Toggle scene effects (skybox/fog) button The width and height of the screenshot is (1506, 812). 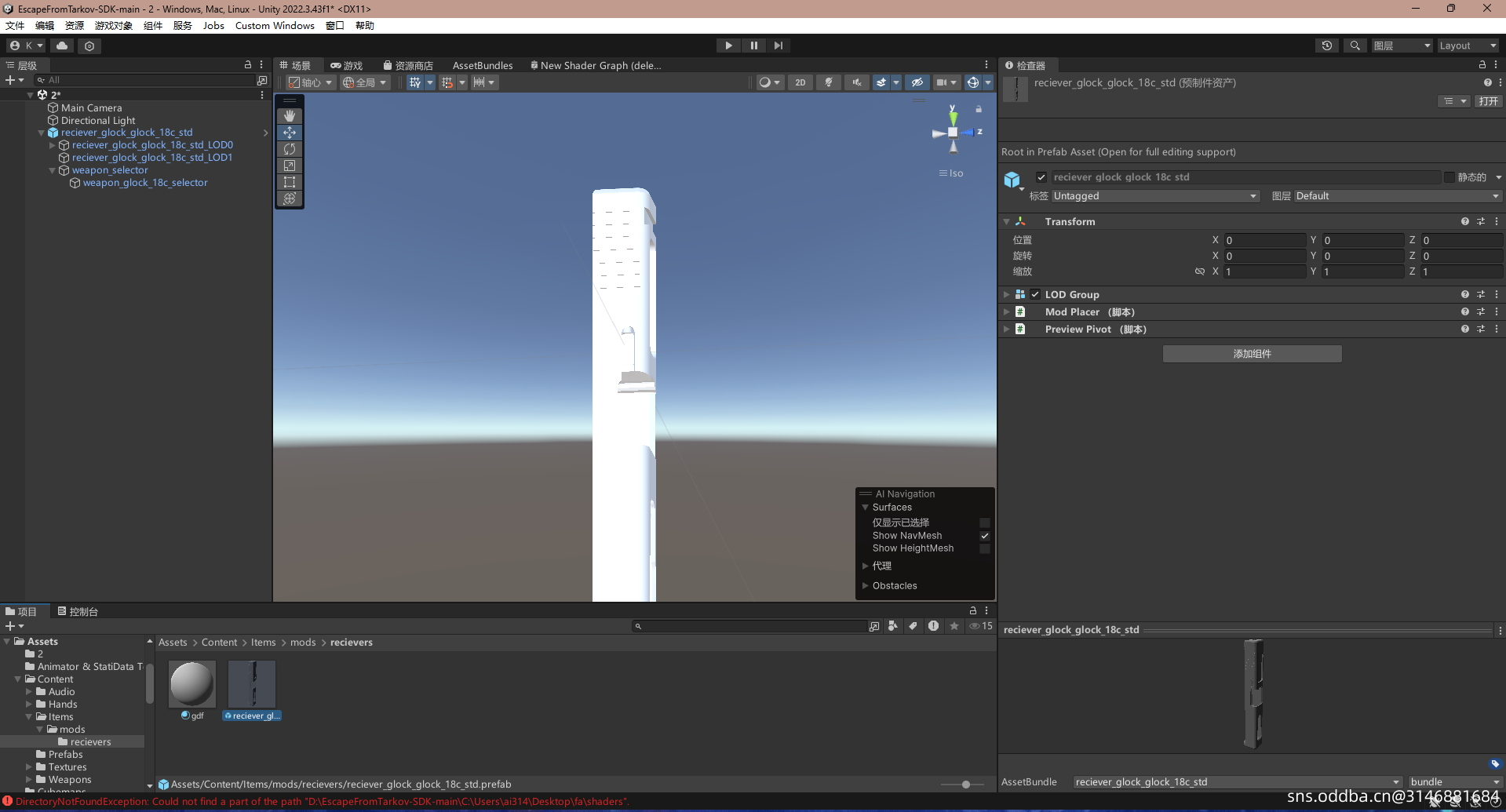881,82
